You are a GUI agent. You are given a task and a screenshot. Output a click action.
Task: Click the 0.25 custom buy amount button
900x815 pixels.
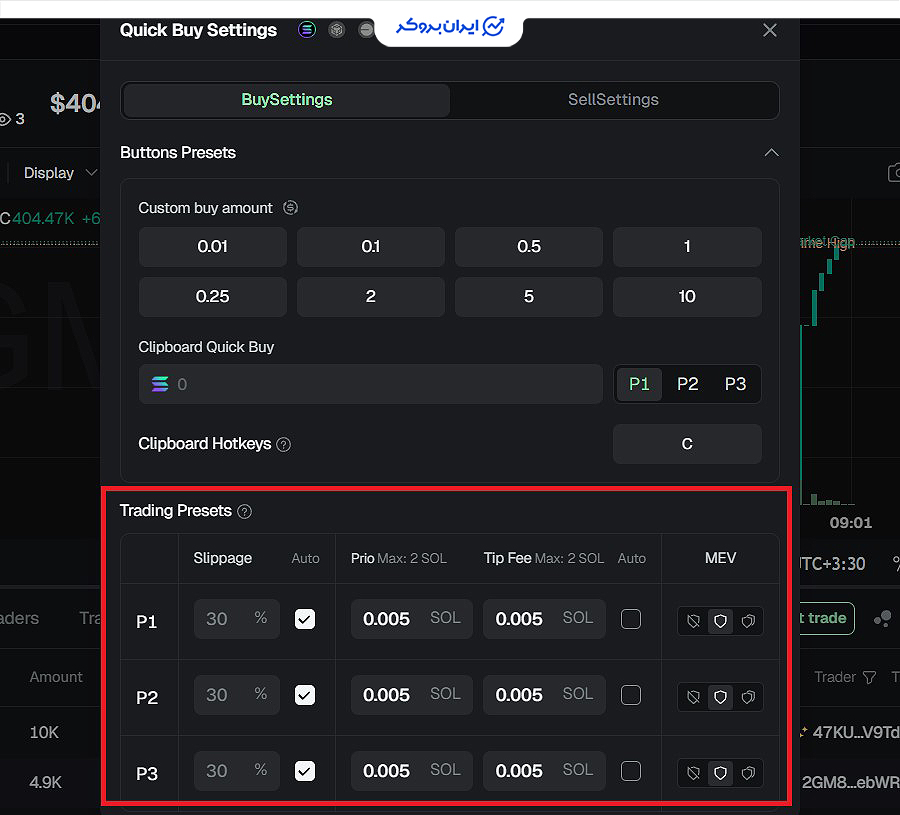[212, 297]
